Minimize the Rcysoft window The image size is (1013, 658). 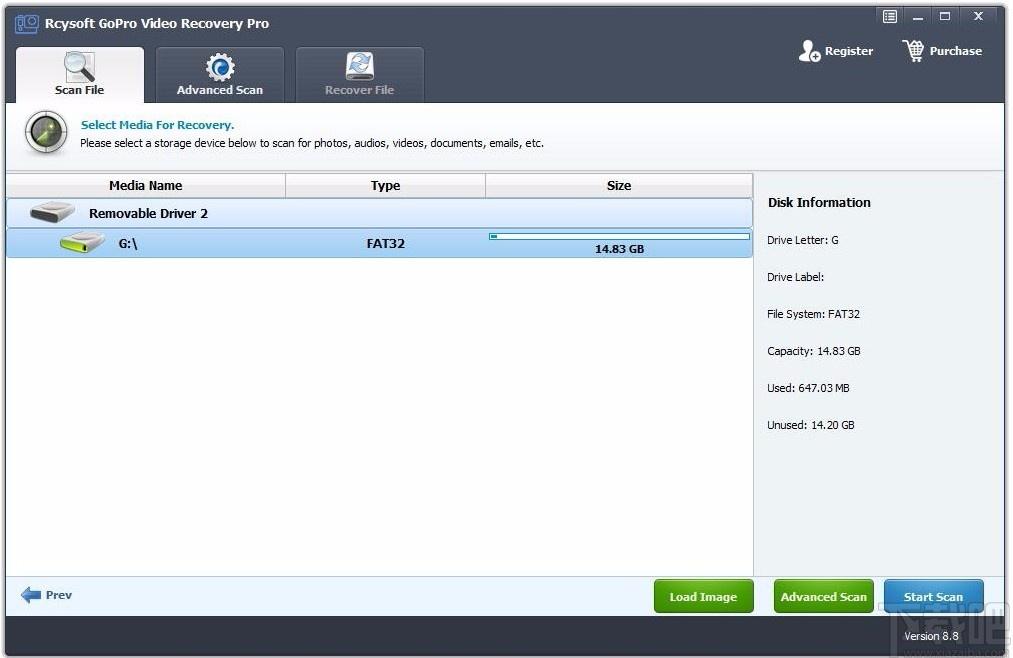917,17
